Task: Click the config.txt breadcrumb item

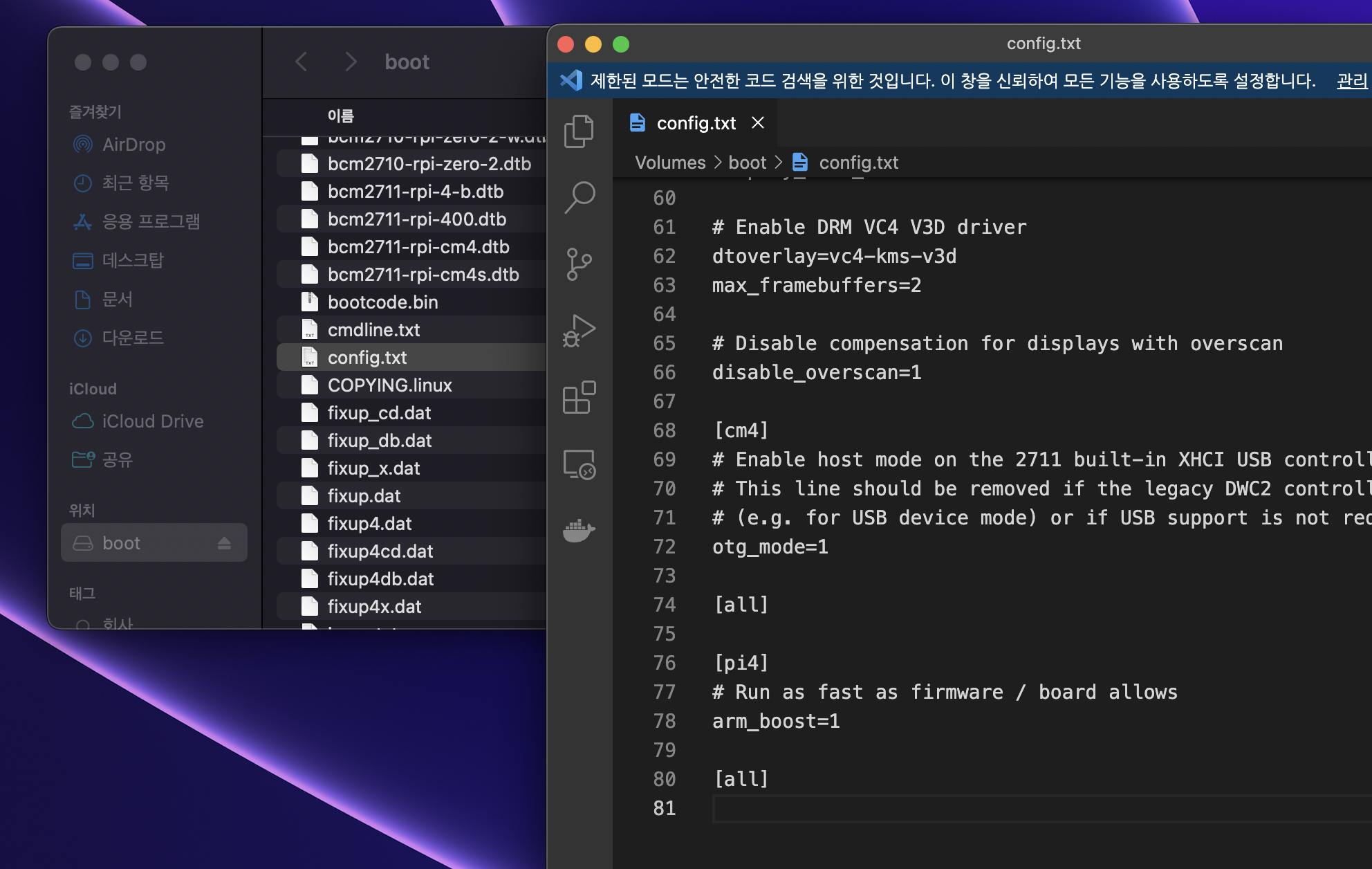Action: pos(858,163)
